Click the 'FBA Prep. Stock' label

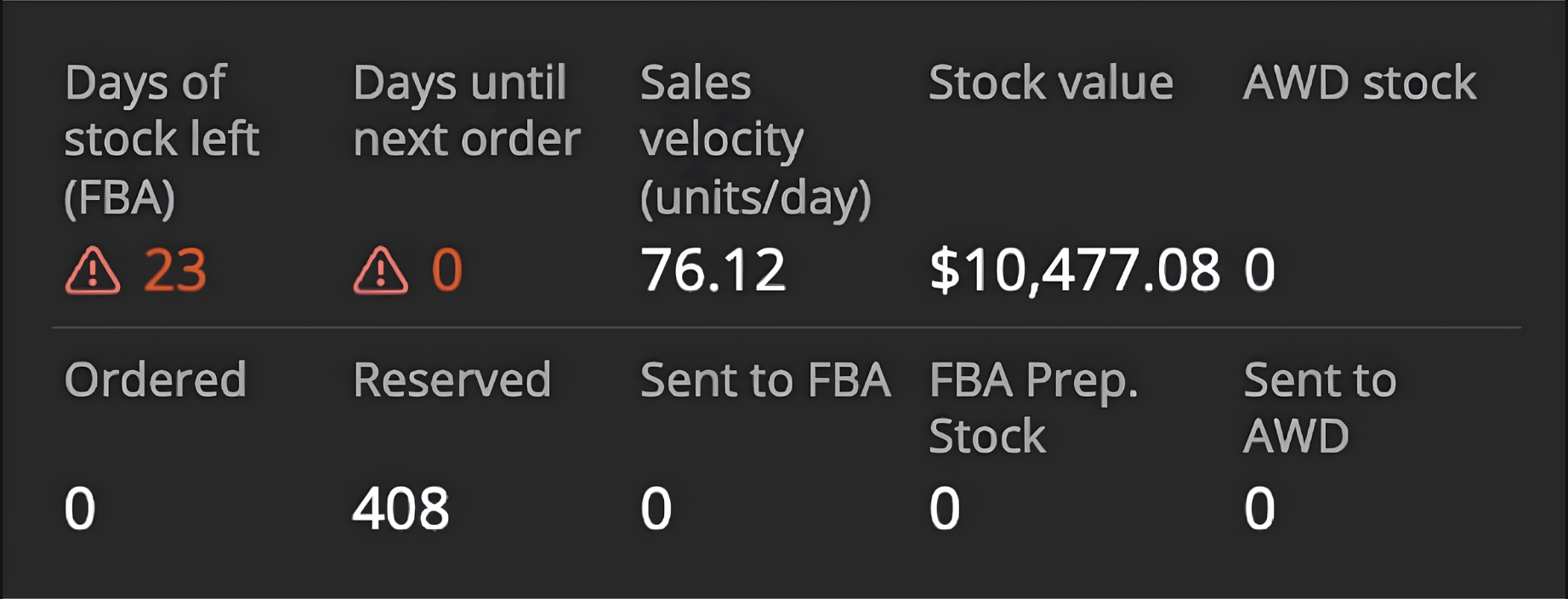click(1032, 408)
